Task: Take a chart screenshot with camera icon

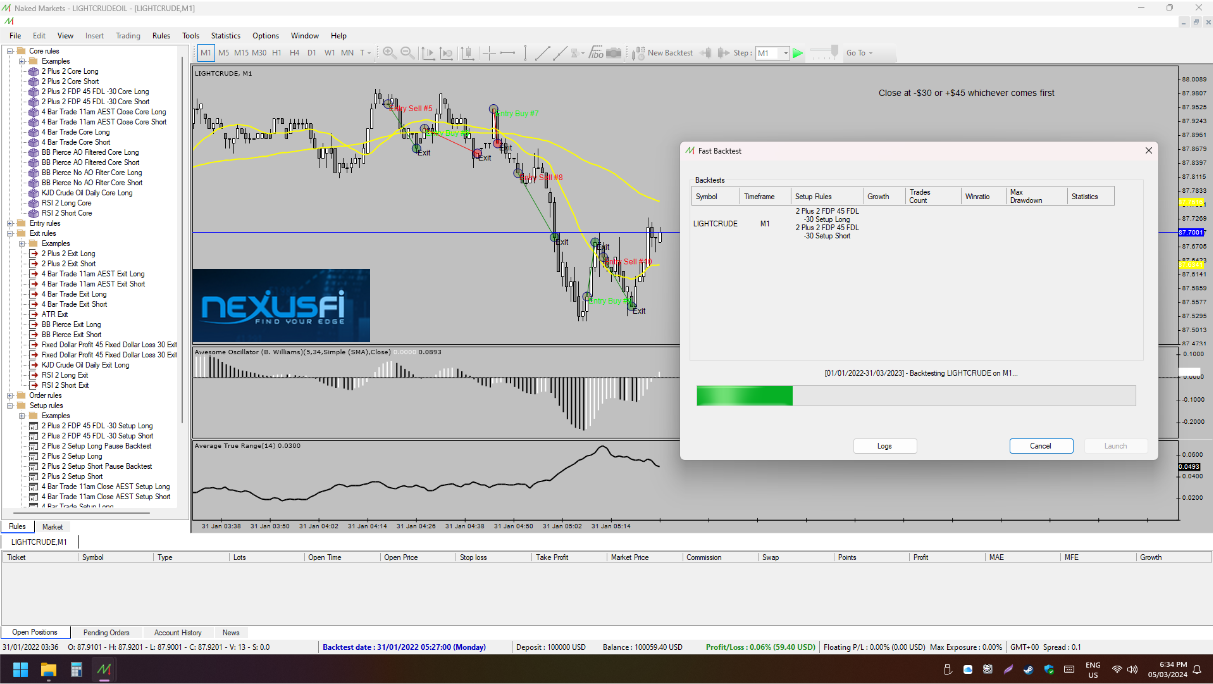Action: click(614, 52)
